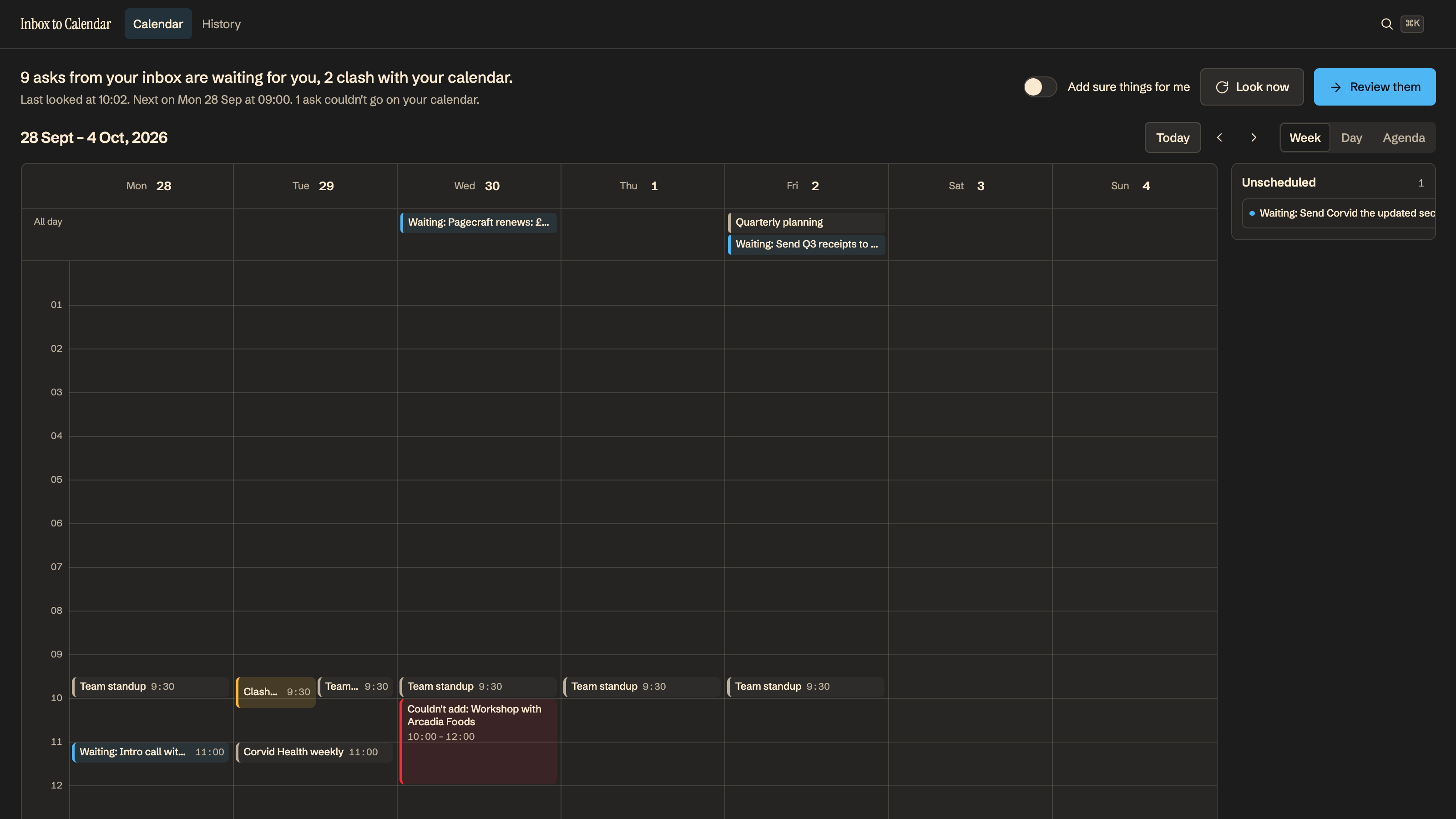
Task: Open Couldn't add: Workshop with Arcadia Foods
Action: point(478,742)
